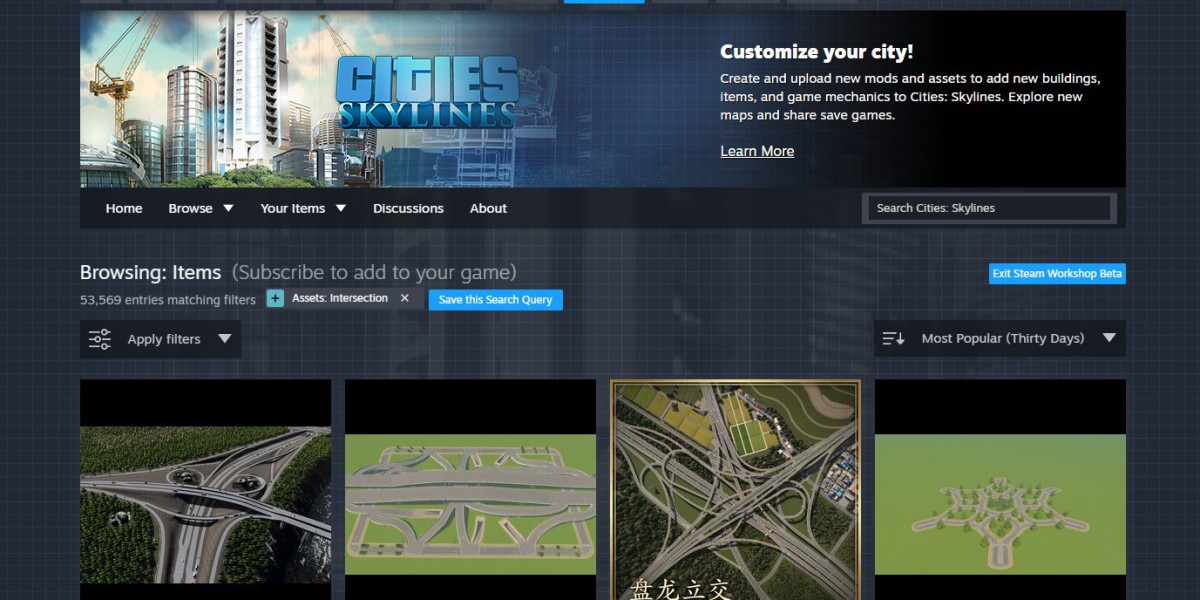Expand the Browse menu

201,208
